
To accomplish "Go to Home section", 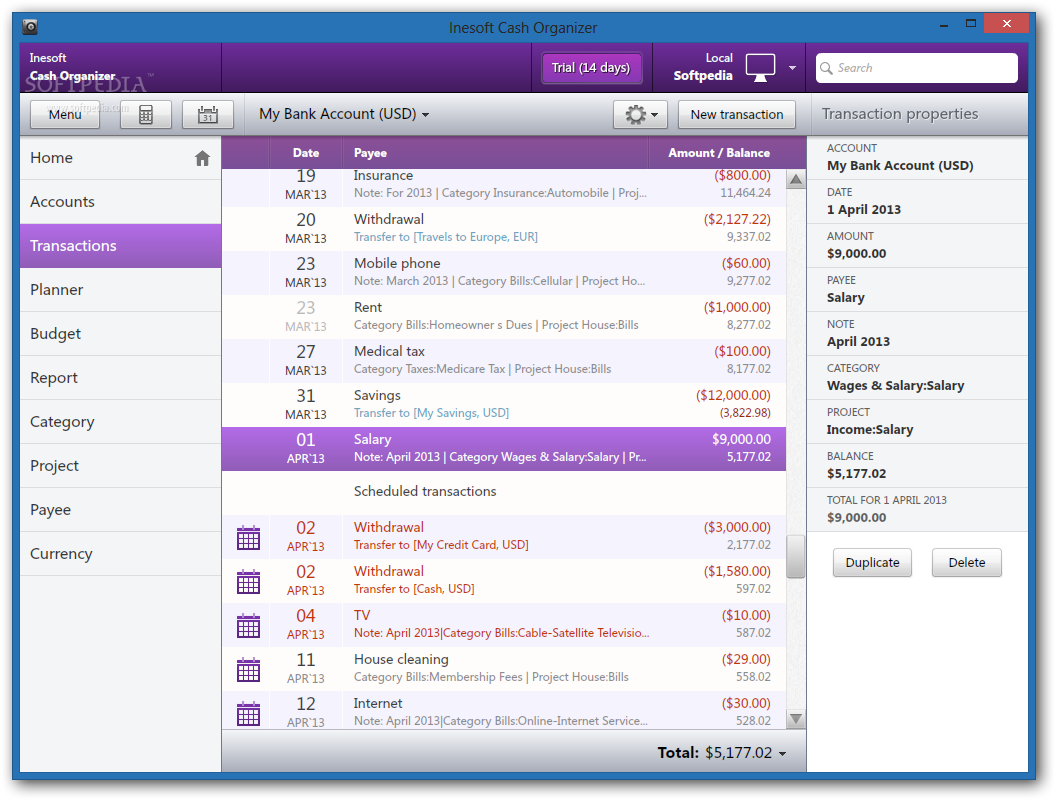I will click(121, 158).
